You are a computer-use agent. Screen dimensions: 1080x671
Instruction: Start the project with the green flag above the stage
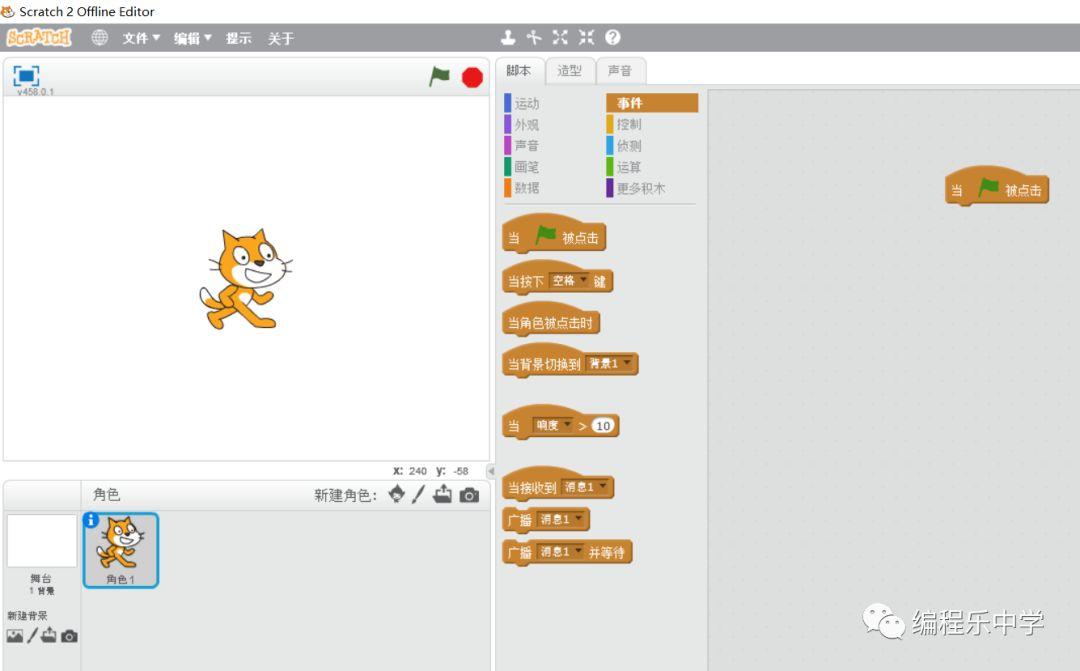point(439,76)
